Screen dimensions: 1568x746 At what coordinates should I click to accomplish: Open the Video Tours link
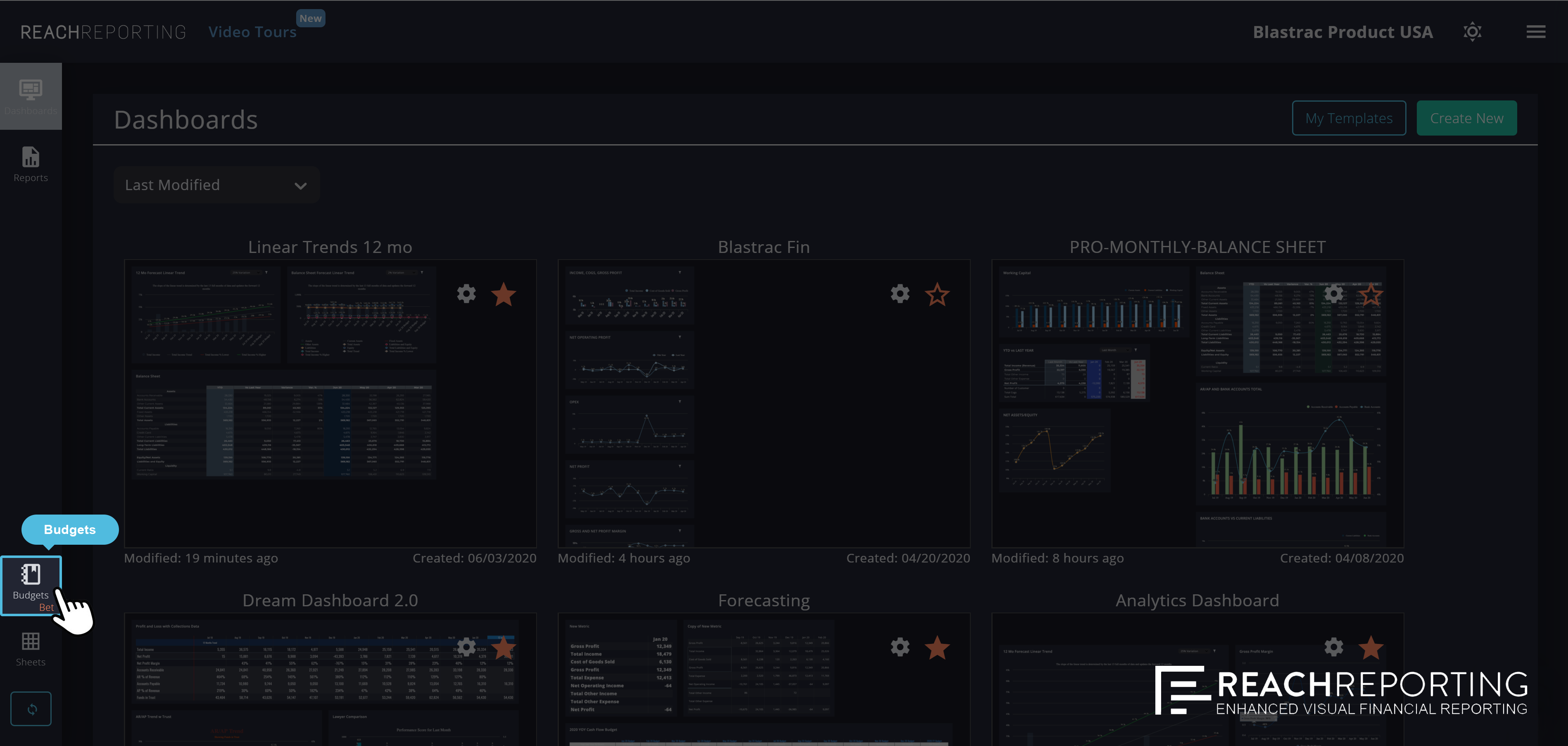click(252, 32)
